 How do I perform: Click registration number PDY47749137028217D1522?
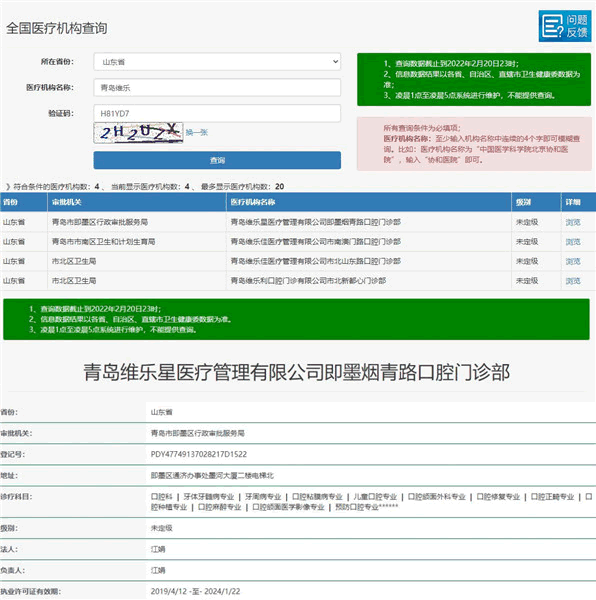point(199,454)
